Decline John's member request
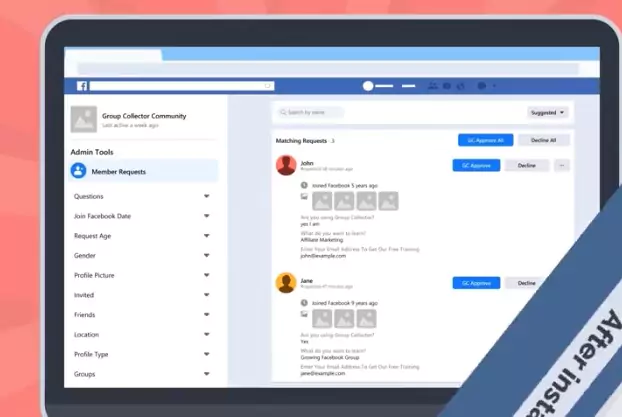 pyautogui.click(x=527, y=165)
